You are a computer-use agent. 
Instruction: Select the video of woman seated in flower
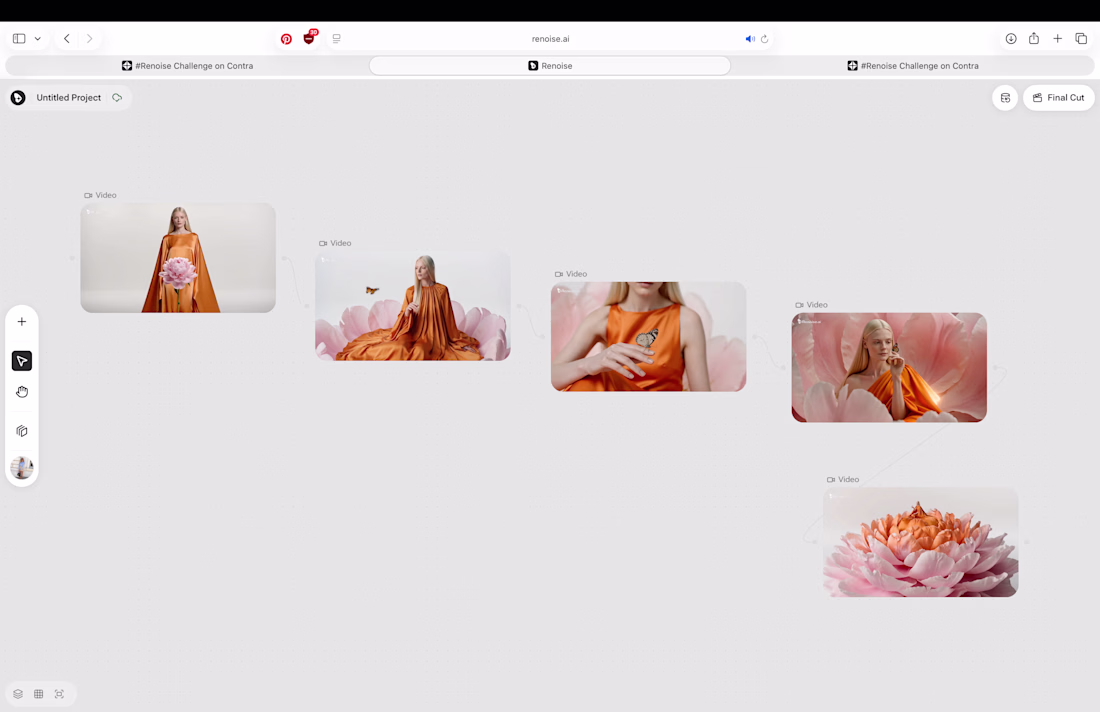412,306
